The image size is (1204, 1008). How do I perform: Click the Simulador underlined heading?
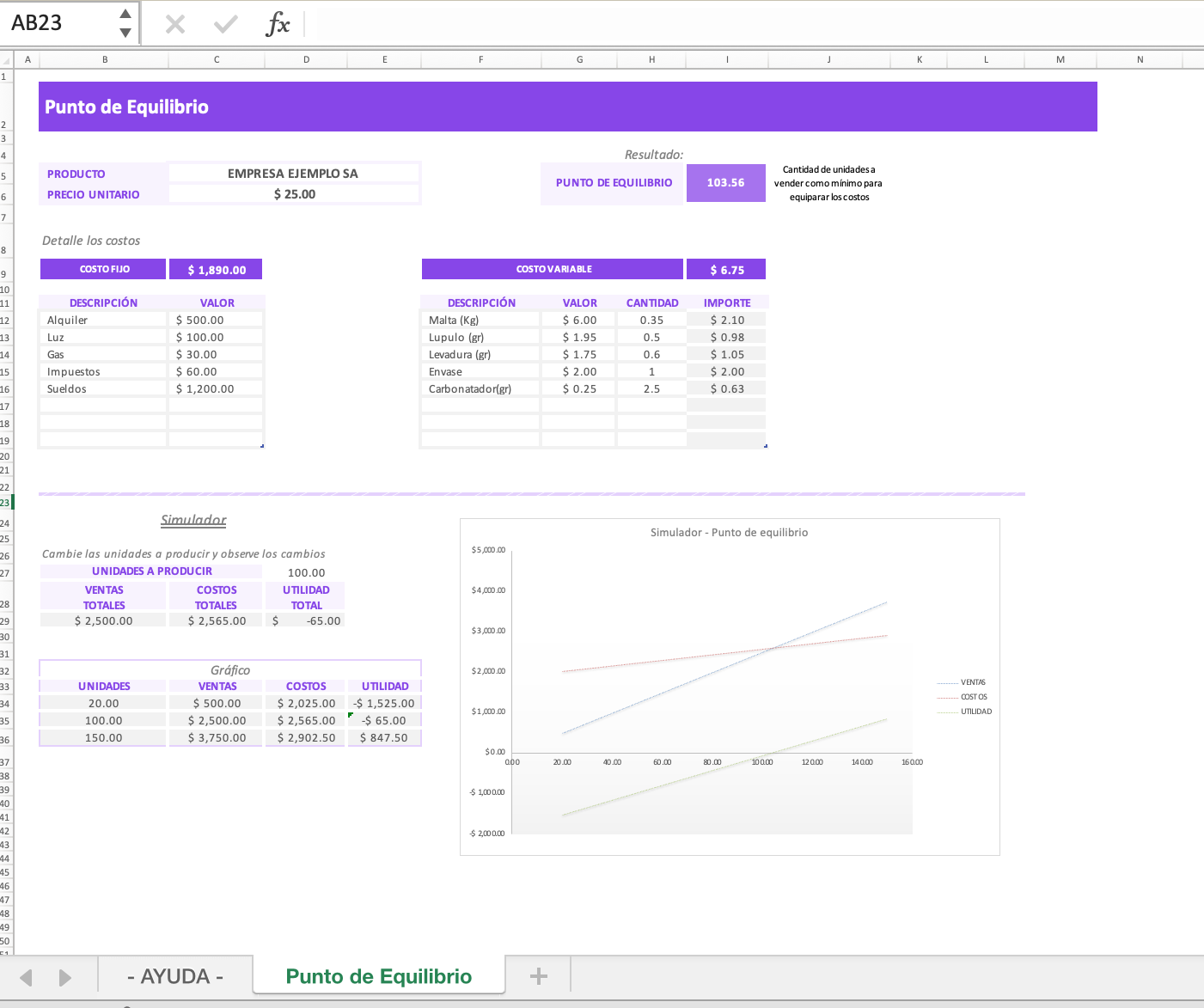[x=193, y=520]
